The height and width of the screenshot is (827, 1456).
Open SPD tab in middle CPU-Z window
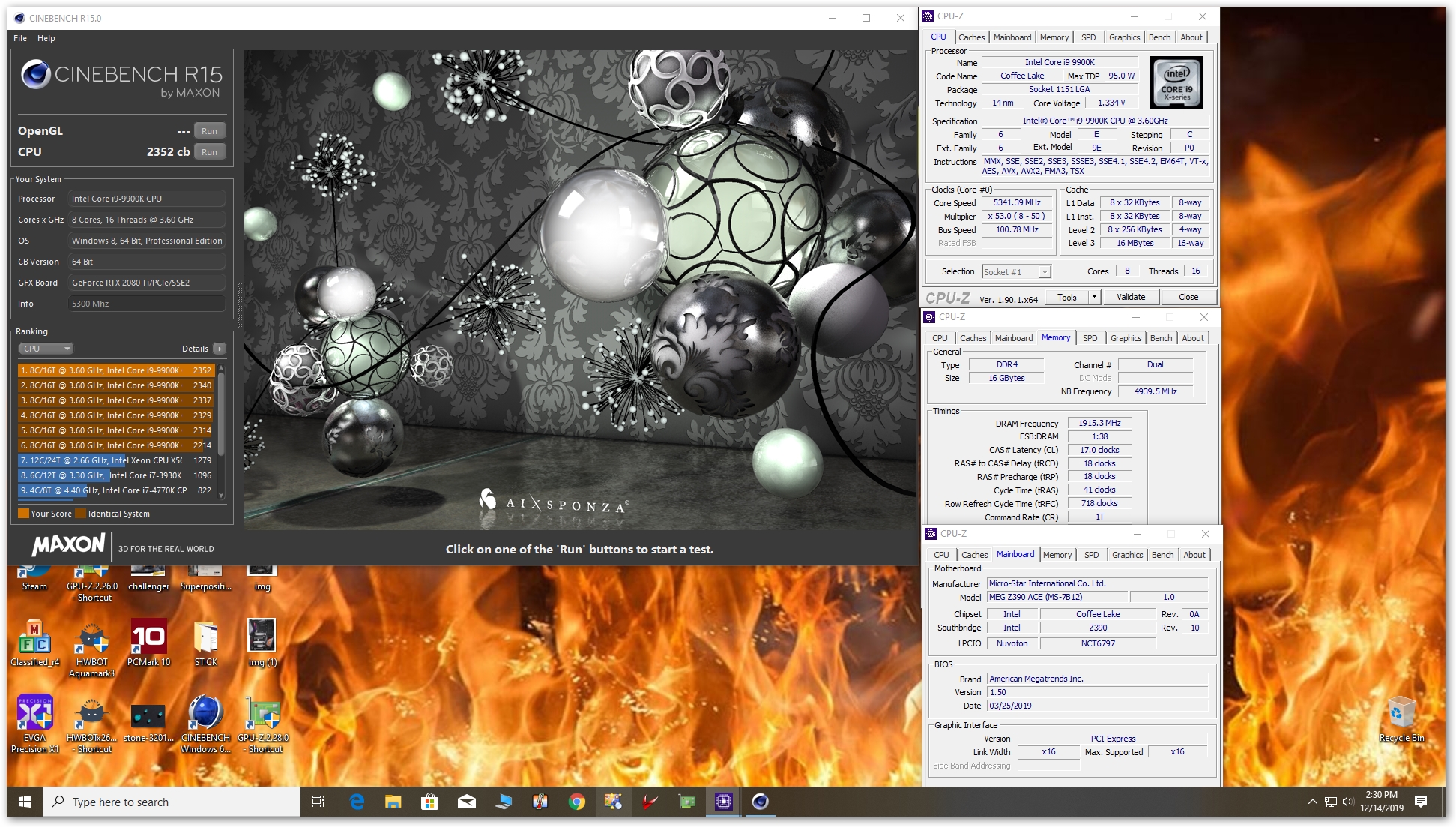[1090, 338]
